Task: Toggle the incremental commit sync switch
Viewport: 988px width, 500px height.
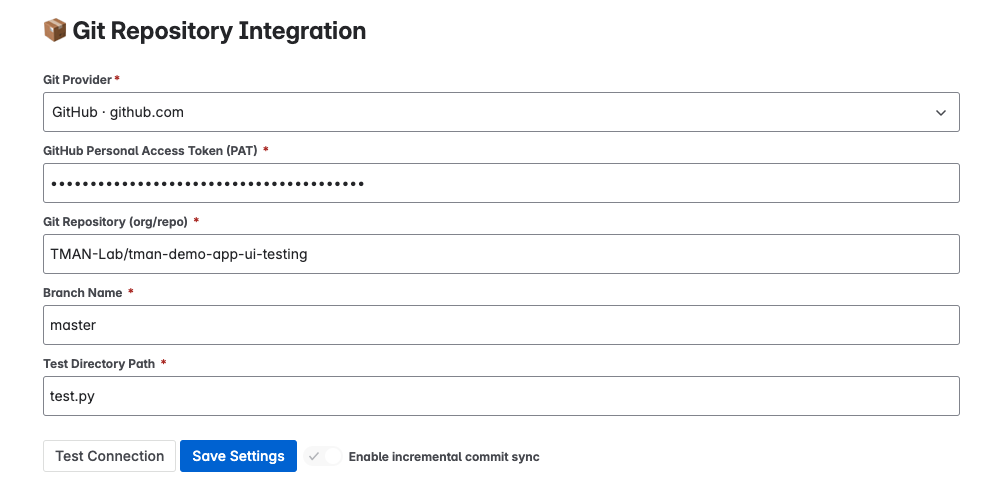Action: pyautogui.click(x=323, y=456)
